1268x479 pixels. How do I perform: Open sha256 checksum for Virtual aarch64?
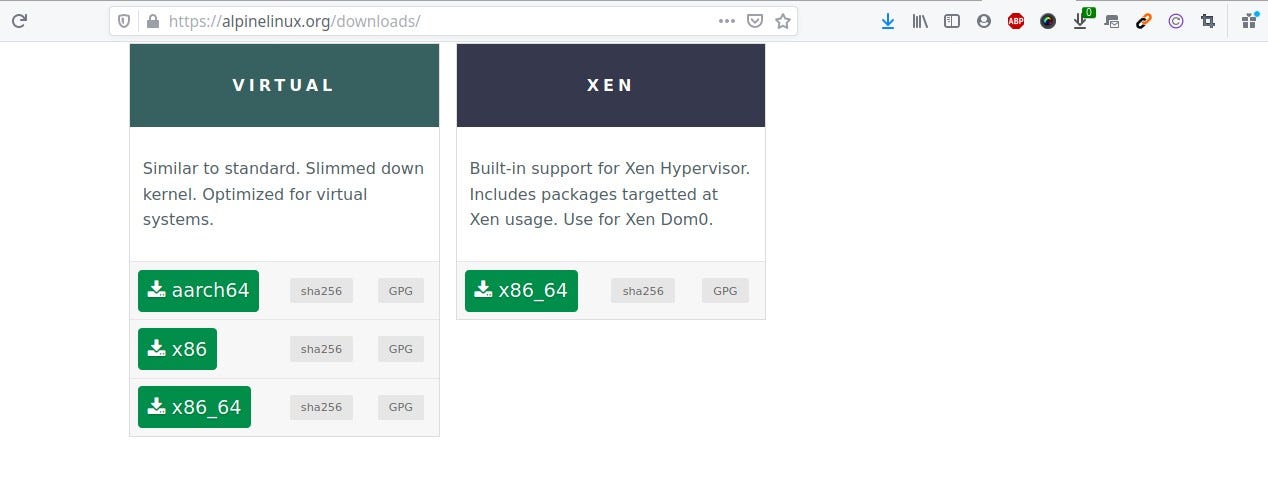pyautogui.click(x=321, y=291)
